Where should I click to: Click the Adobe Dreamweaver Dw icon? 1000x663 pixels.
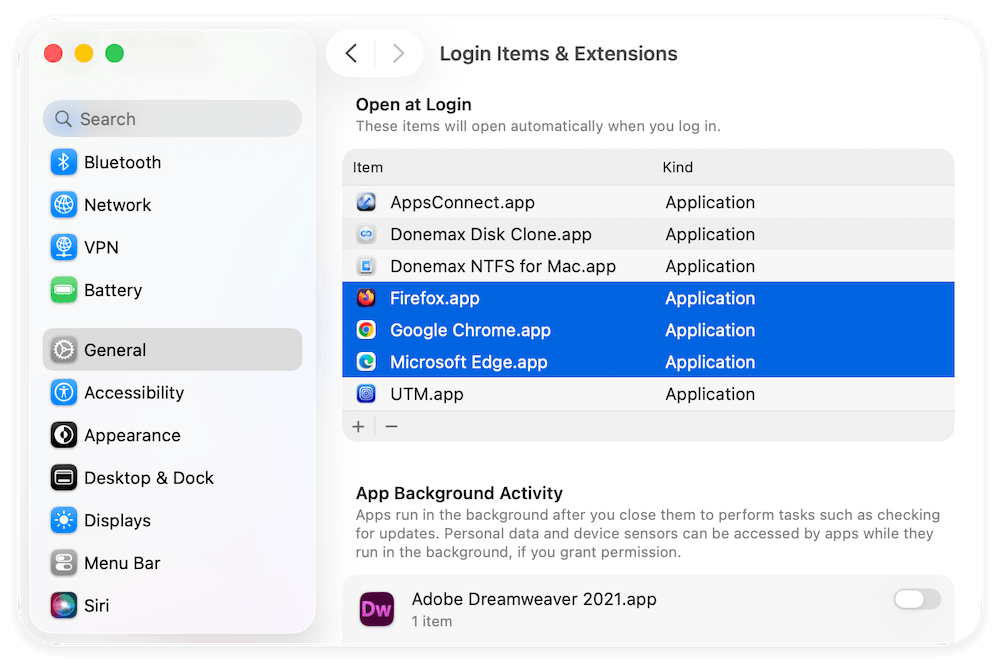(376, 609)
